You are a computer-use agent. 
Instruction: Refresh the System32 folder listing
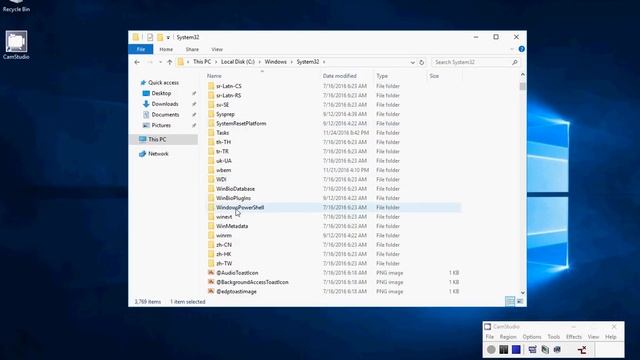pyautogui.click(x=422, y=62)
